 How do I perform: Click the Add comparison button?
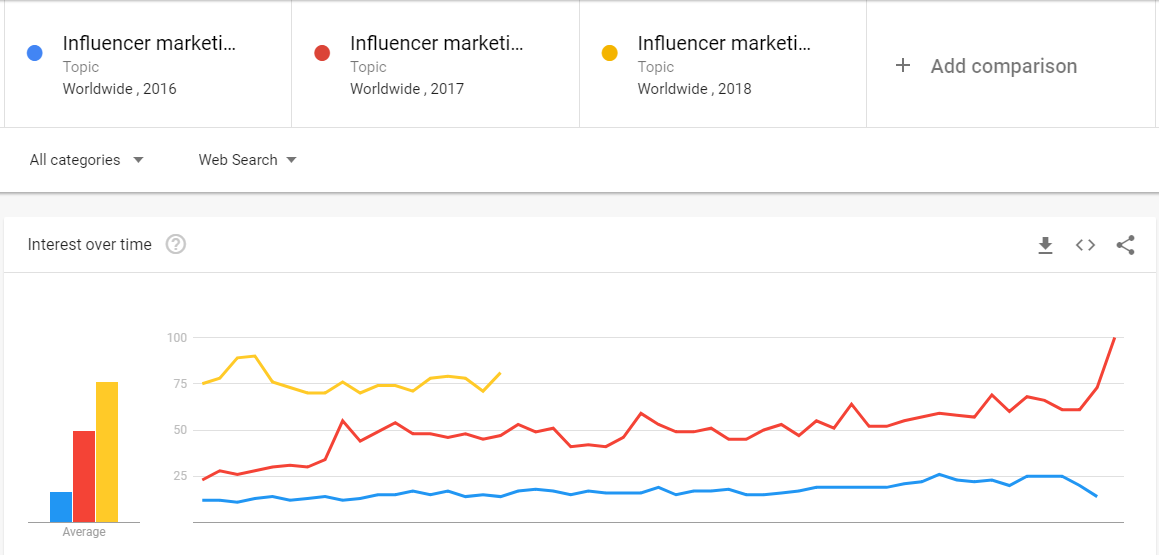click(1003, 66)
